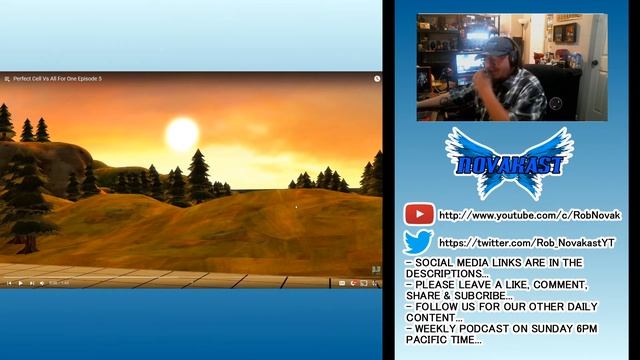Click 'PLEASE LEAVE A LIKE, COMMENT,' text
640x360 pixels.
coord(496,285)
